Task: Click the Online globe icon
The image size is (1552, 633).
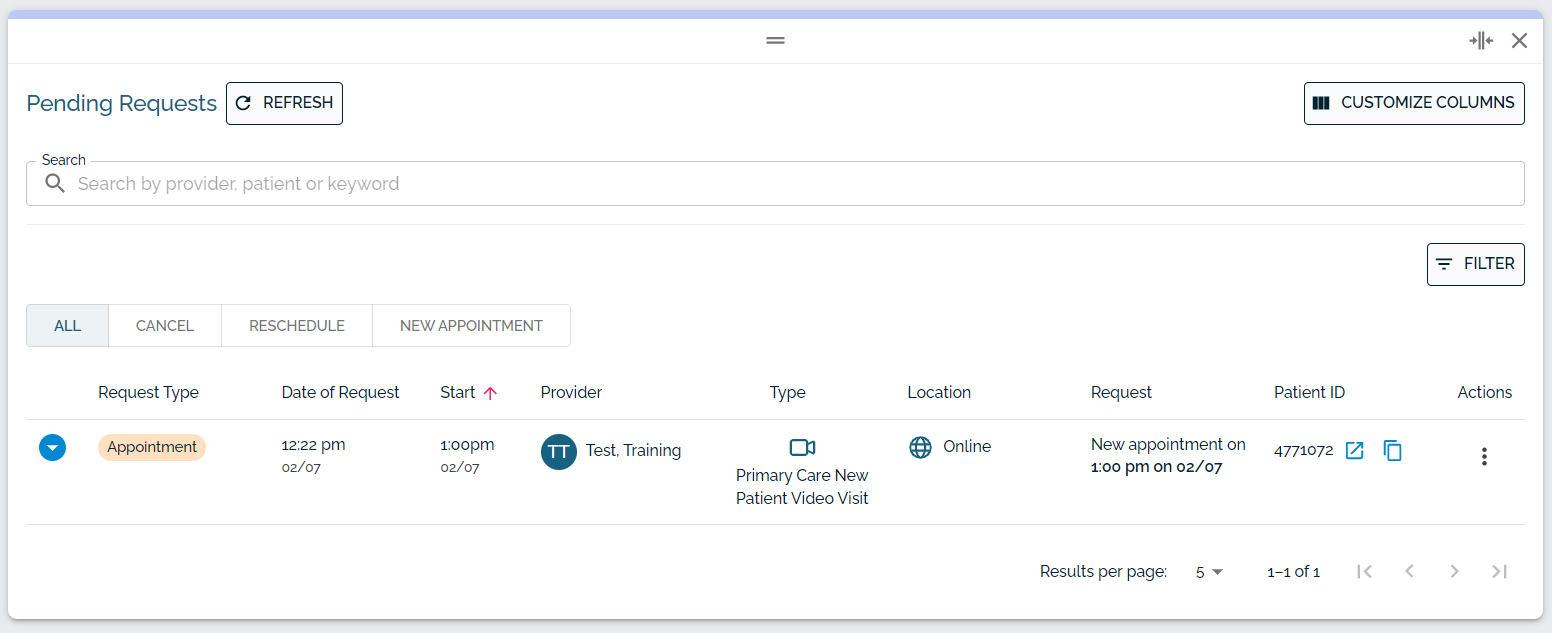Action: [x=920, y=447]
